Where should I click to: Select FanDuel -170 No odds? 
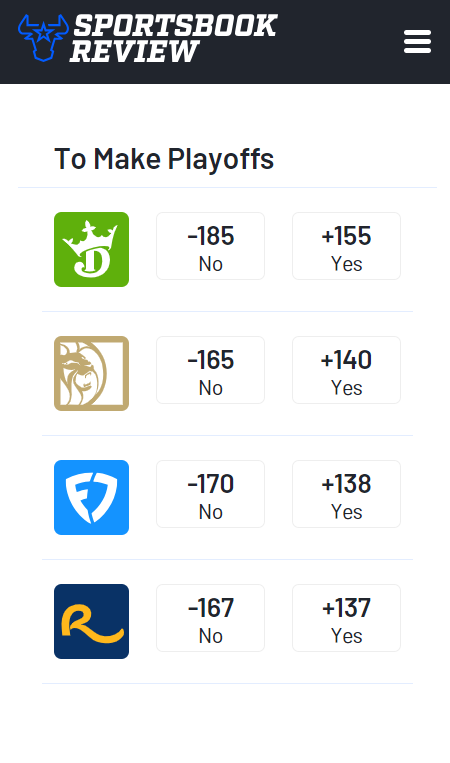pyautogui.click(x=210, y=494)
